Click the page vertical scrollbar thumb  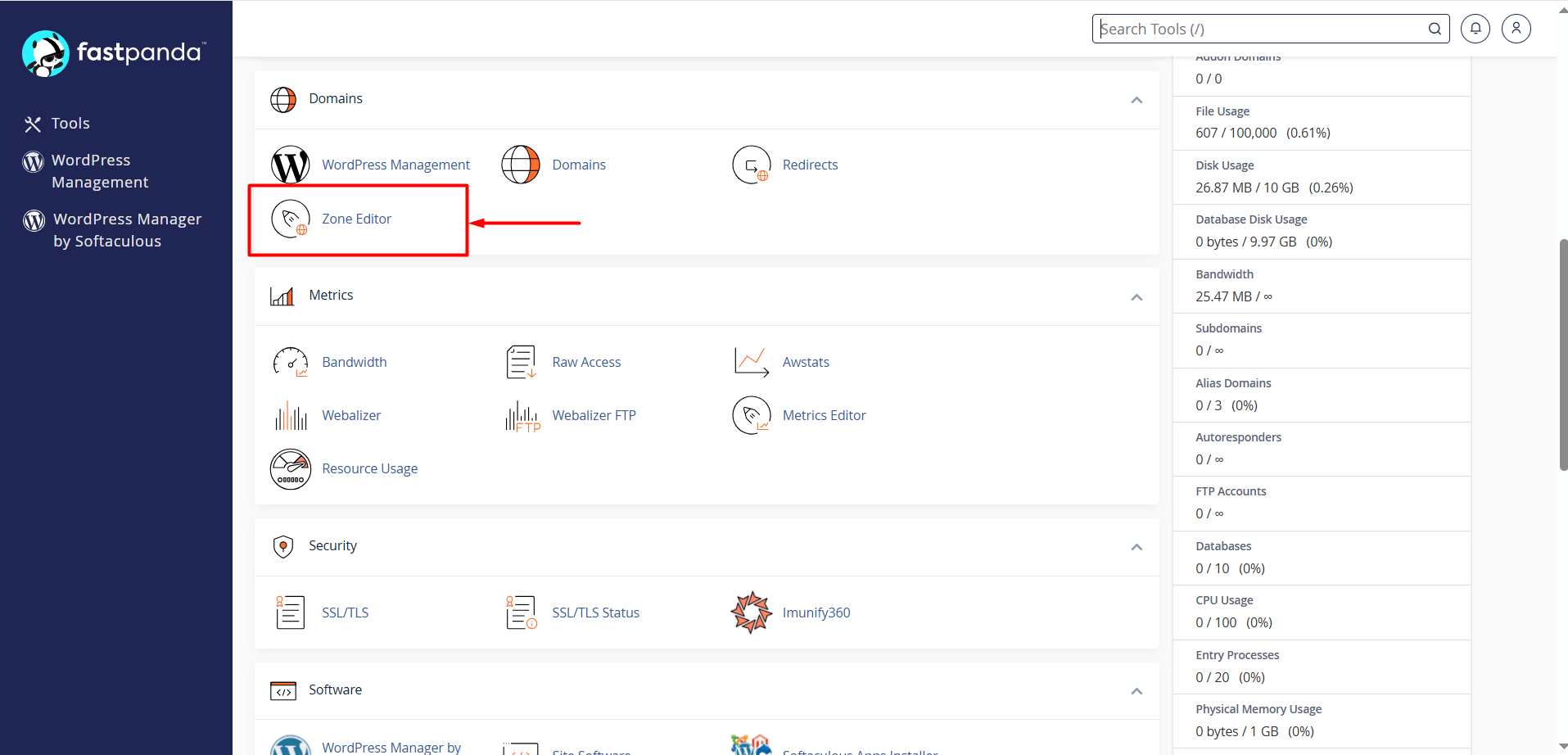coord(1563,355)
